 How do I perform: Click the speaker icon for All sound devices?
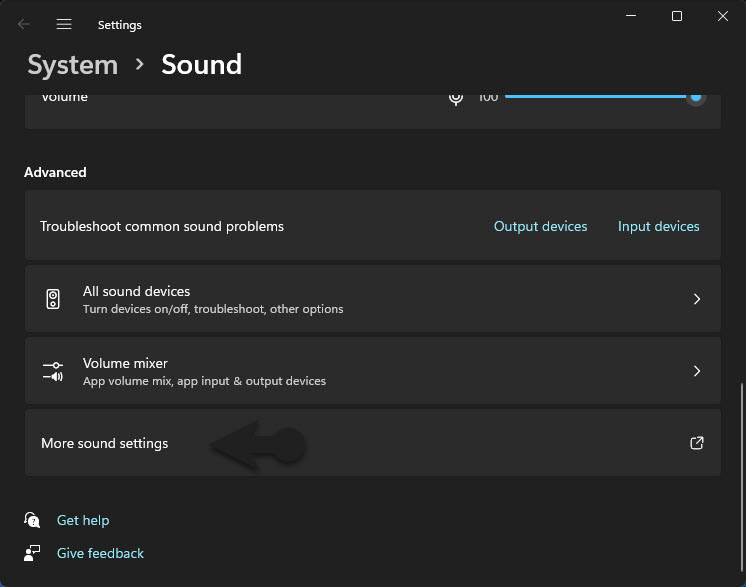53,299
